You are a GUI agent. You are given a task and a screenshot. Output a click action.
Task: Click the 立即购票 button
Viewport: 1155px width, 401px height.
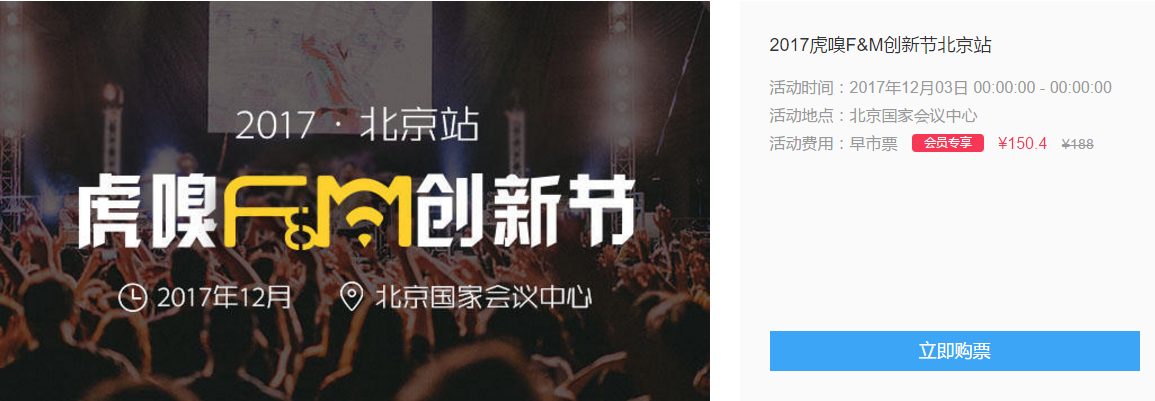pos(955,351)
